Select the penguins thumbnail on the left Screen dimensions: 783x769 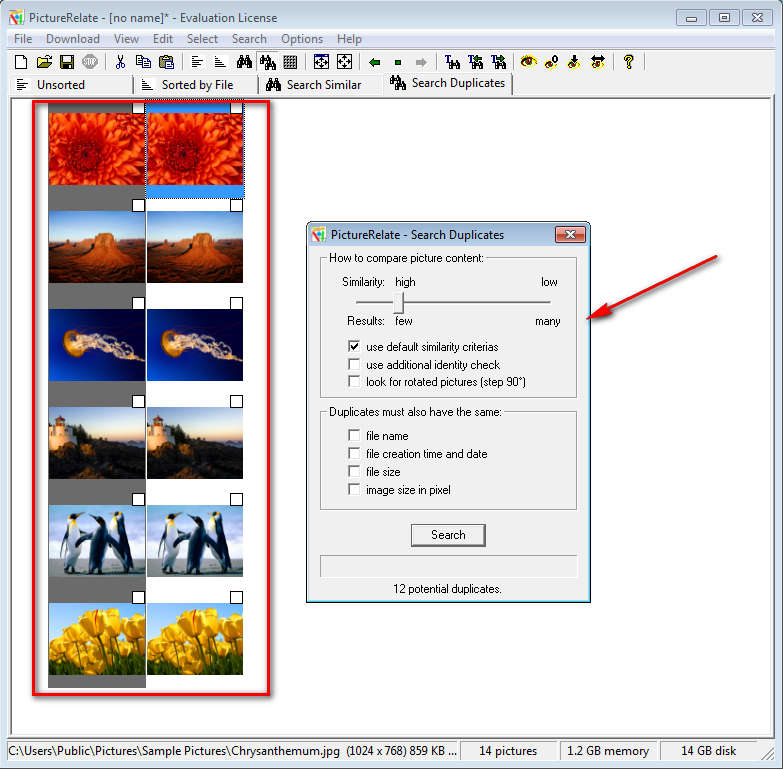(97, 541)
